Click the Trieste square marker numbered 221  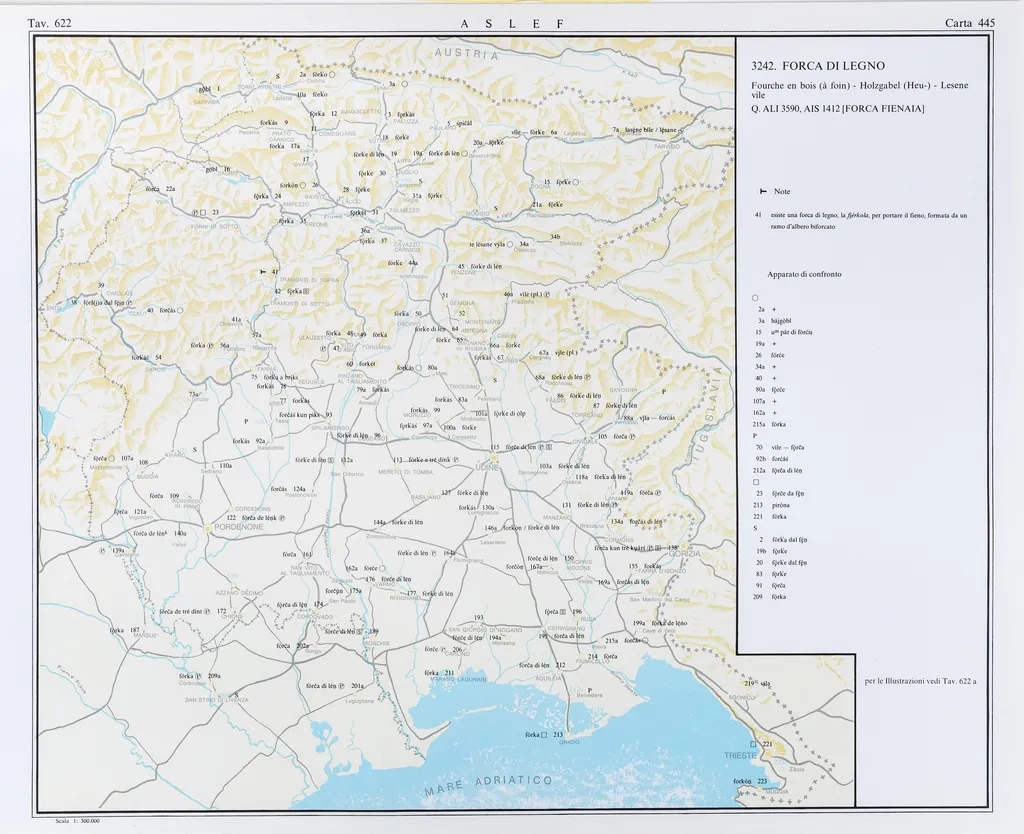click(x=755, y=744)
